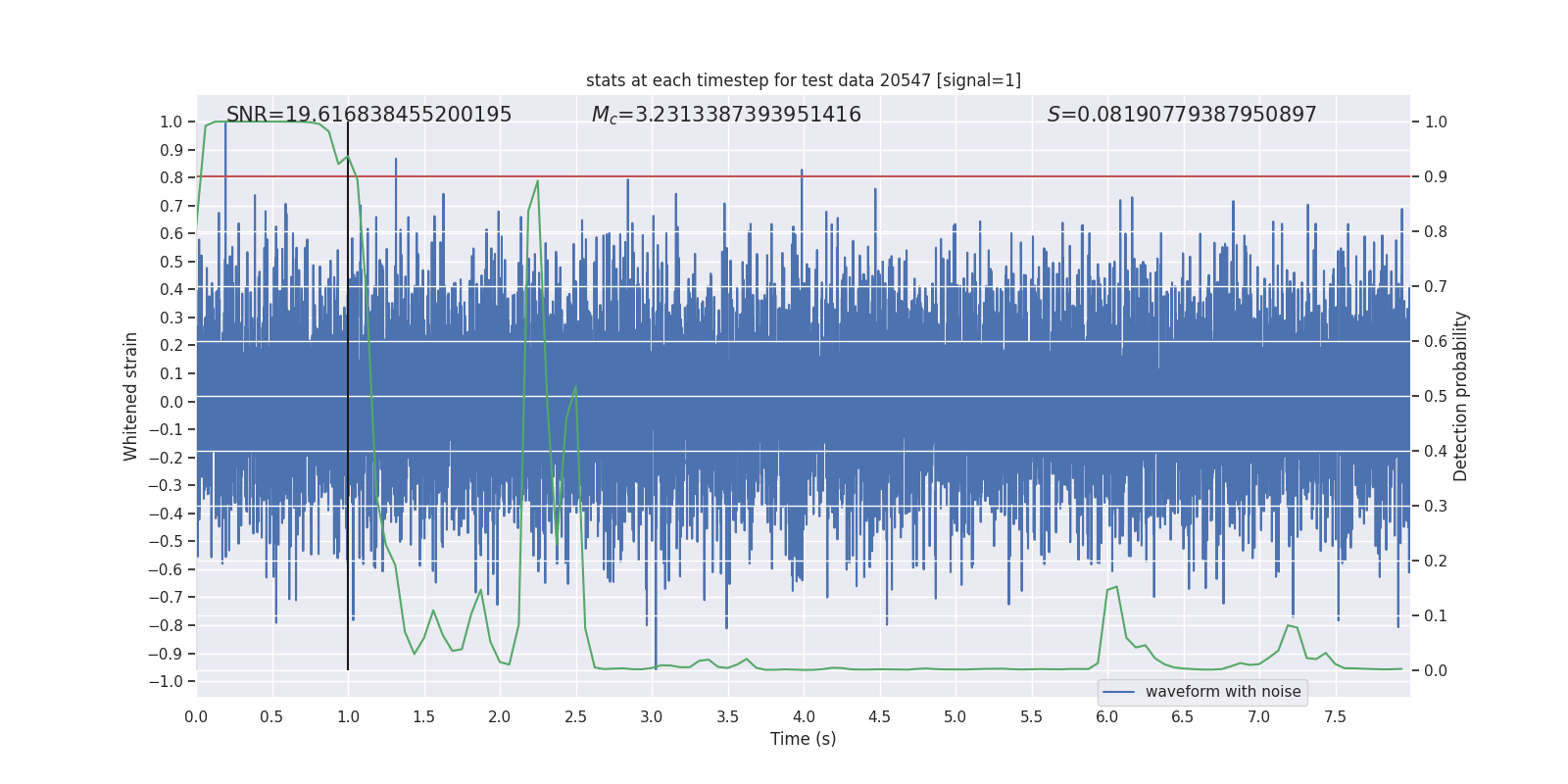
Task: Click the 'Time (s)' x-axis label
Action: point(803,739)
